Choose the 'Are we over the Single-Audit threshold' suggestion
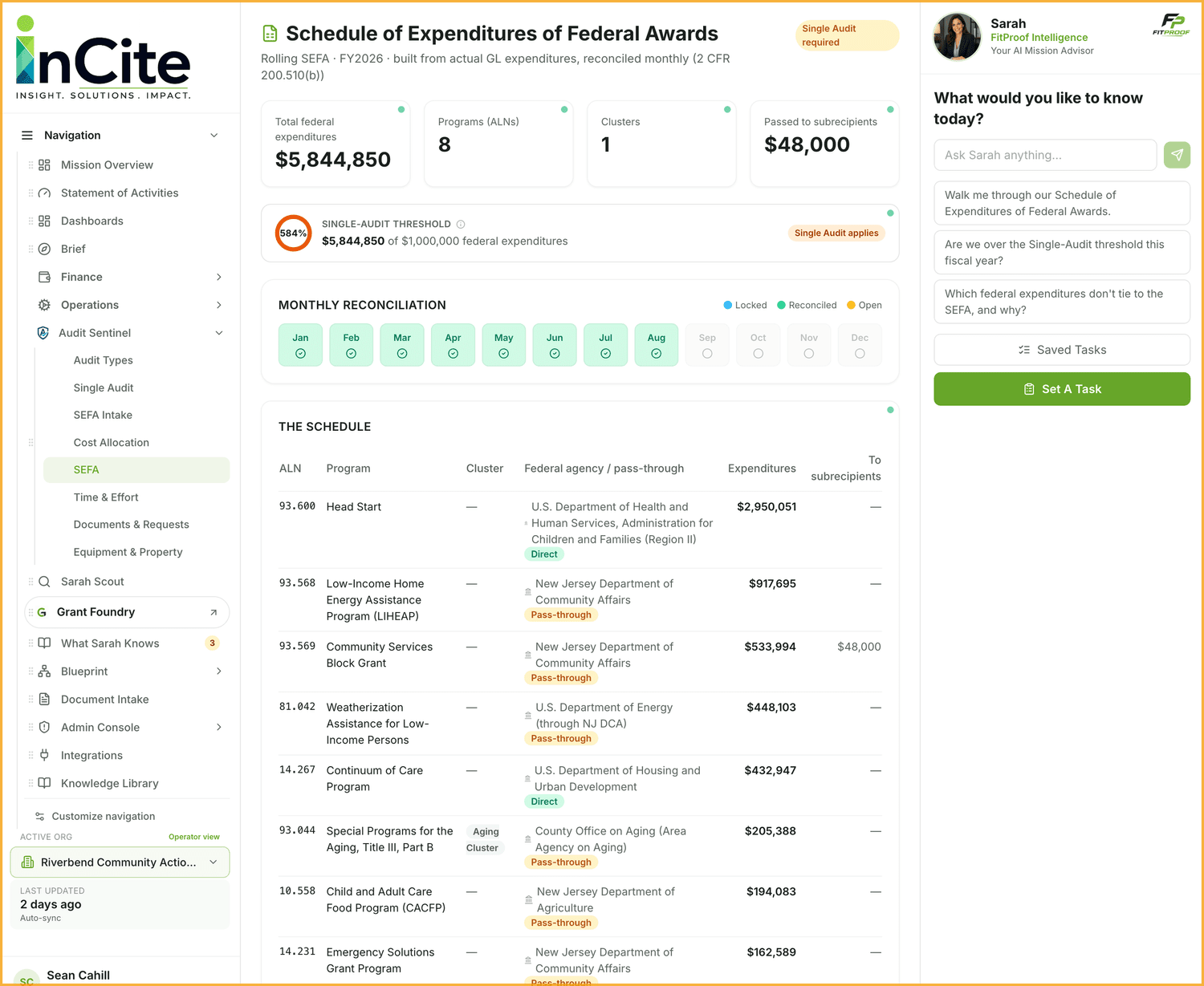 point(1062,253)
